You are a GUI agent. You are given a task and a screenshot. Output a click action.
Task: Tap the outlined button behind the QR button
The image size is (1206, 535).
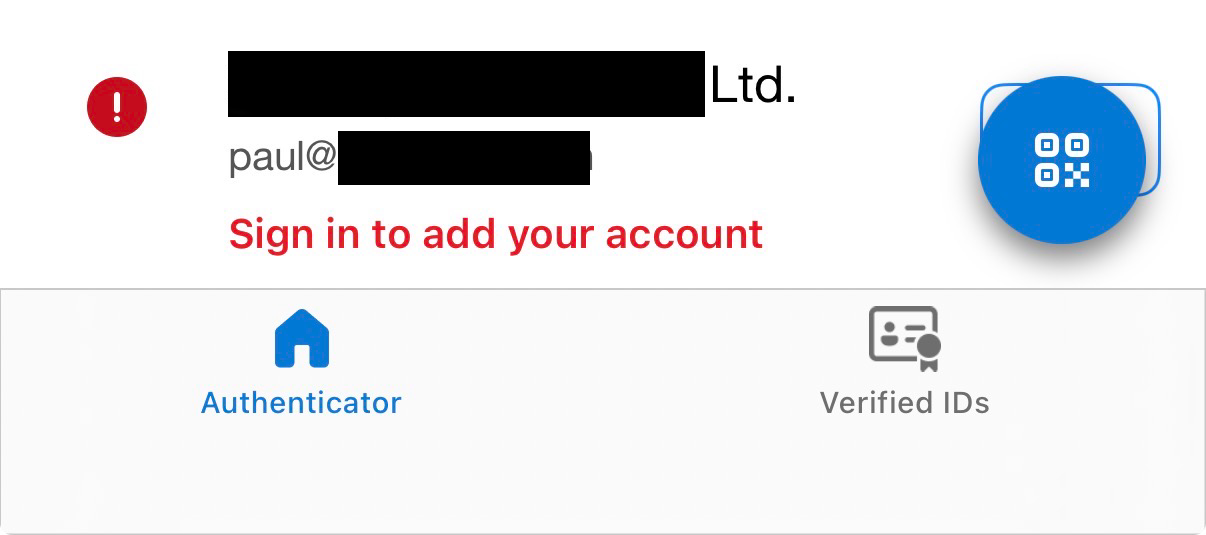tap(1152, 138)
